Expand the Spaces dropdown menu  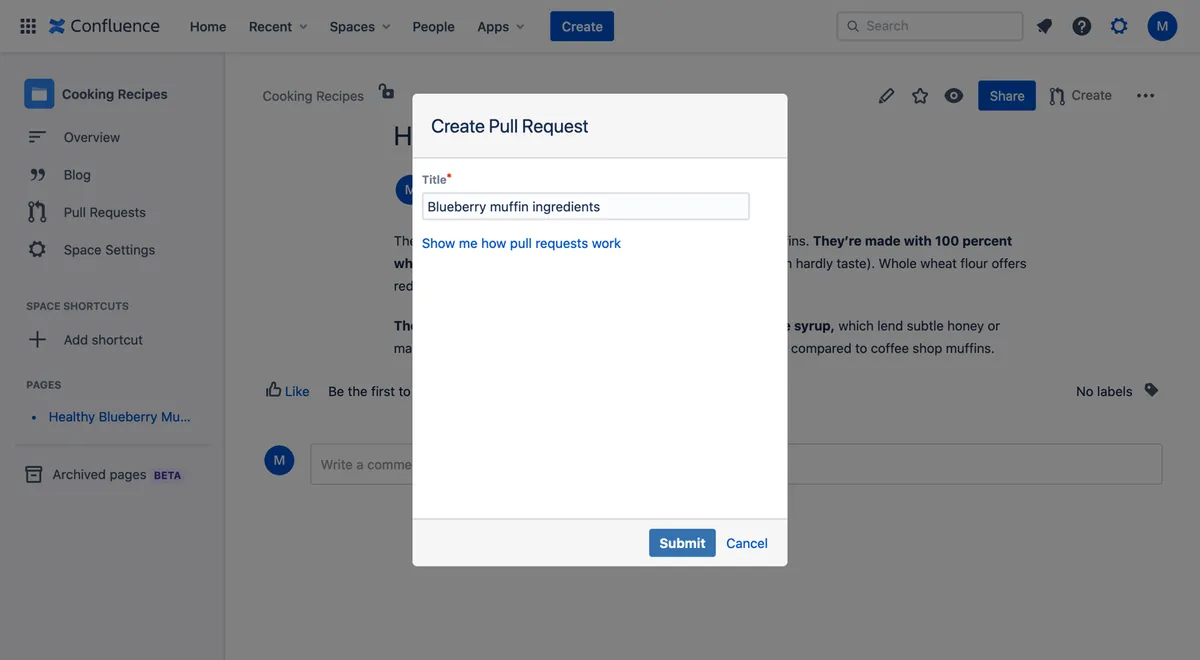click(x=360, y=26)
